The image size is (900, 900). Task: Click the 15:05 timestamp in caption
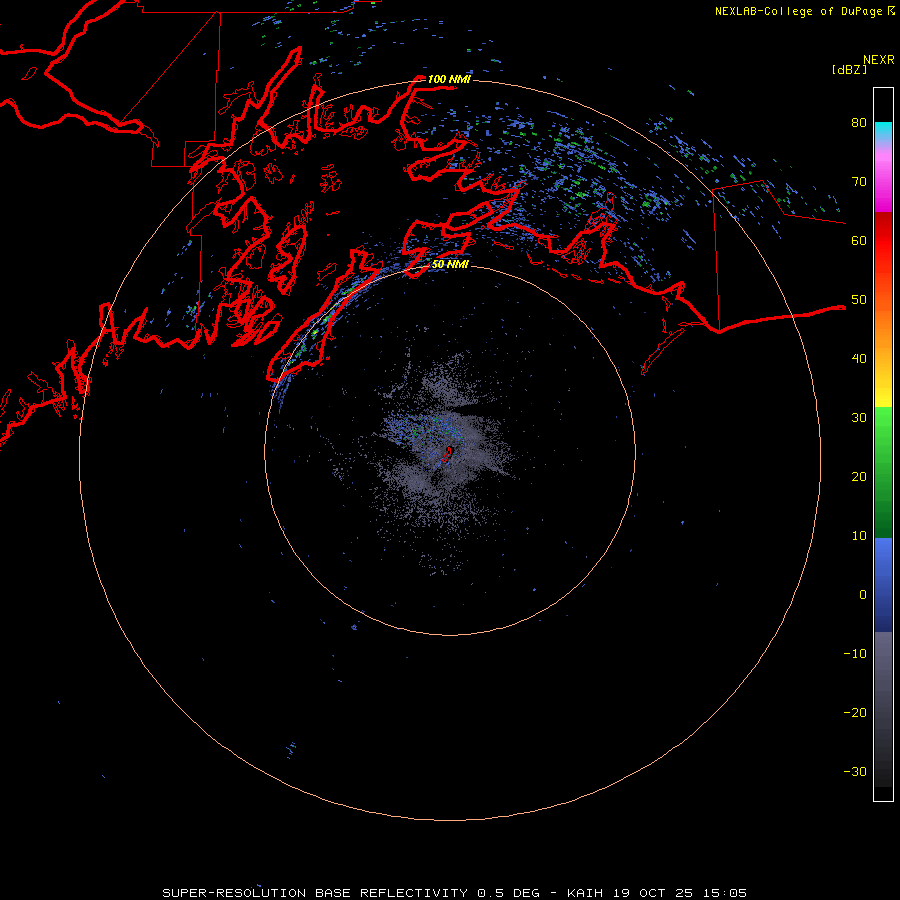pos(726,893)
